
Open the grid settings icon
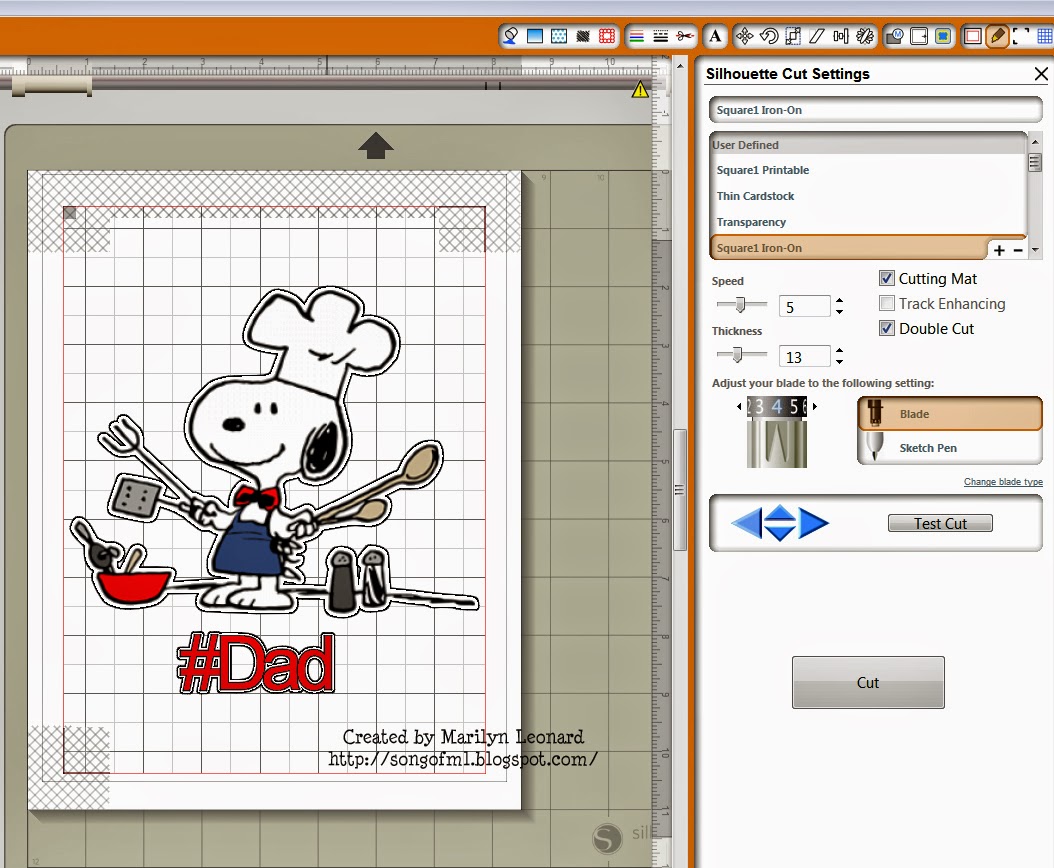(x=1044, y=36)
